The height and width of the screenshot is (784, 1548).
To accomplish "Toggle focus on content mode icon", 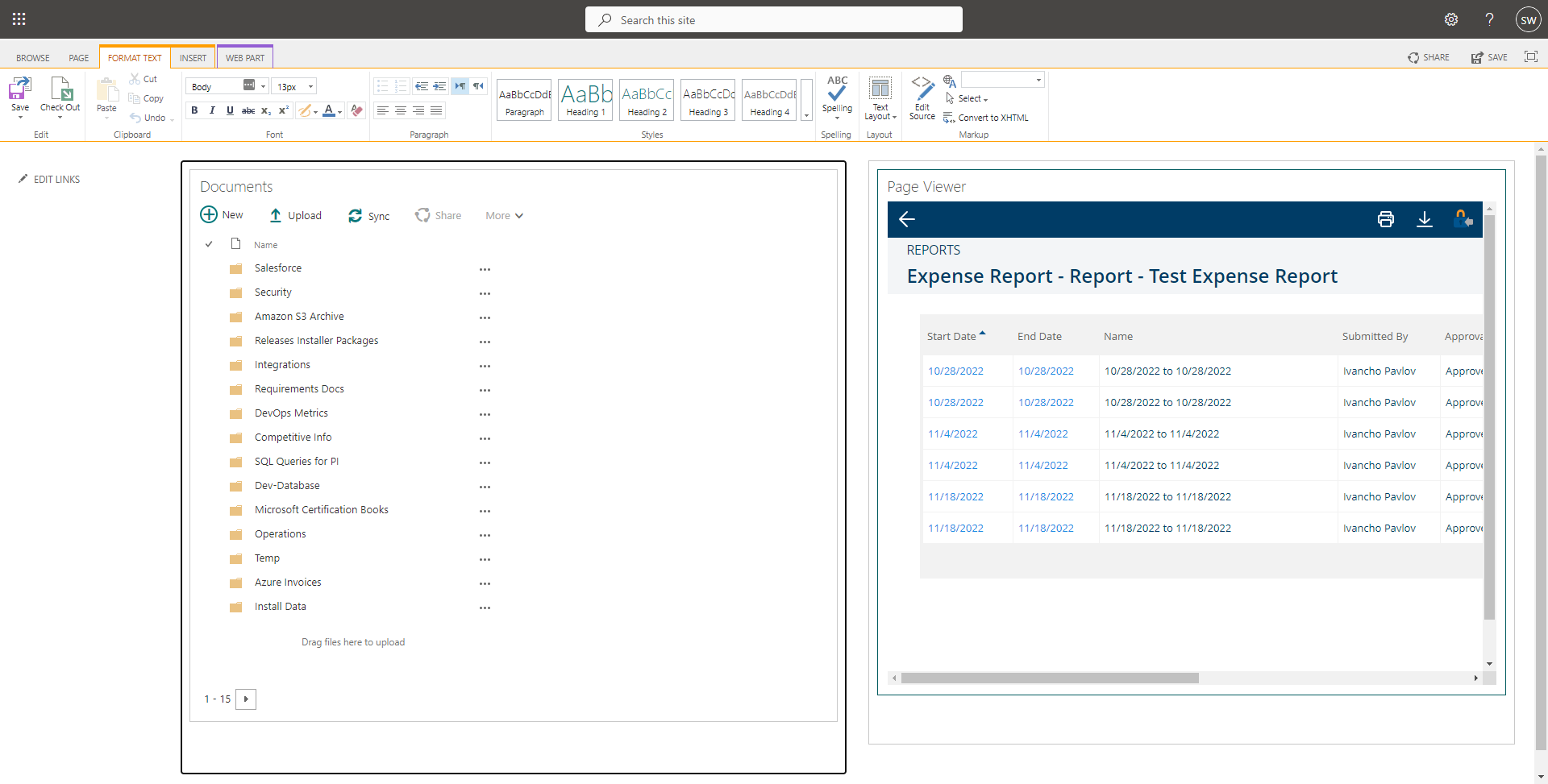I will [x=1530, y=56].
